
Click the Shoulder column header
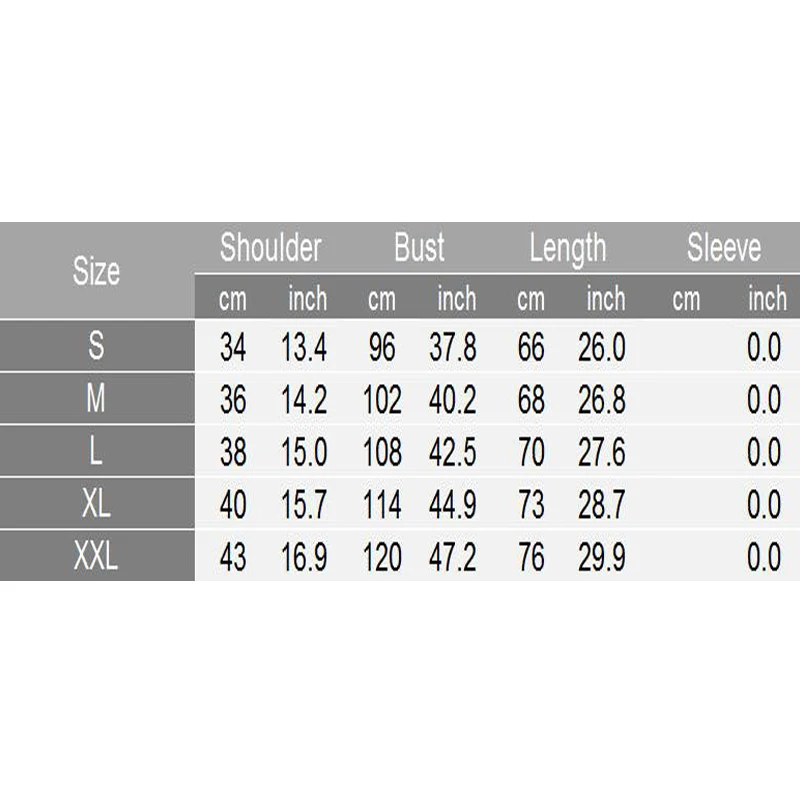coord(271,248)
